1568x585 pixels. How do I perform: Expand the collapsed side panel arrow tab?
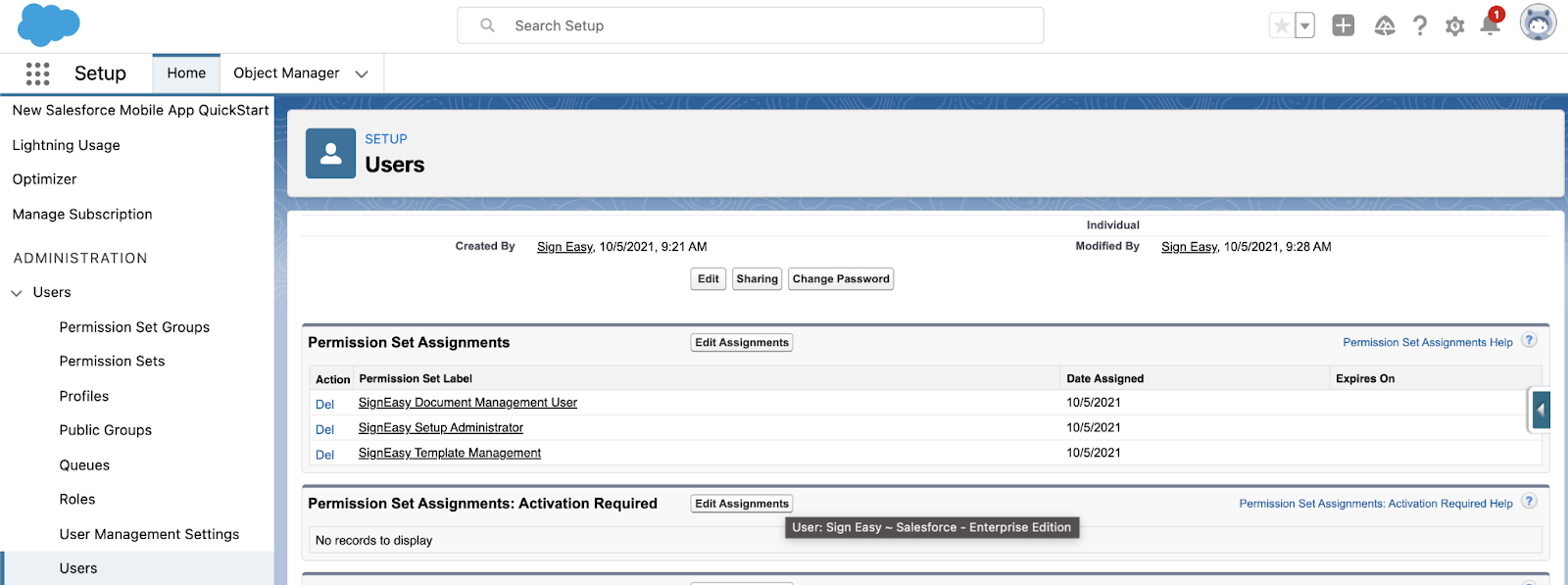click(1542, 411)
